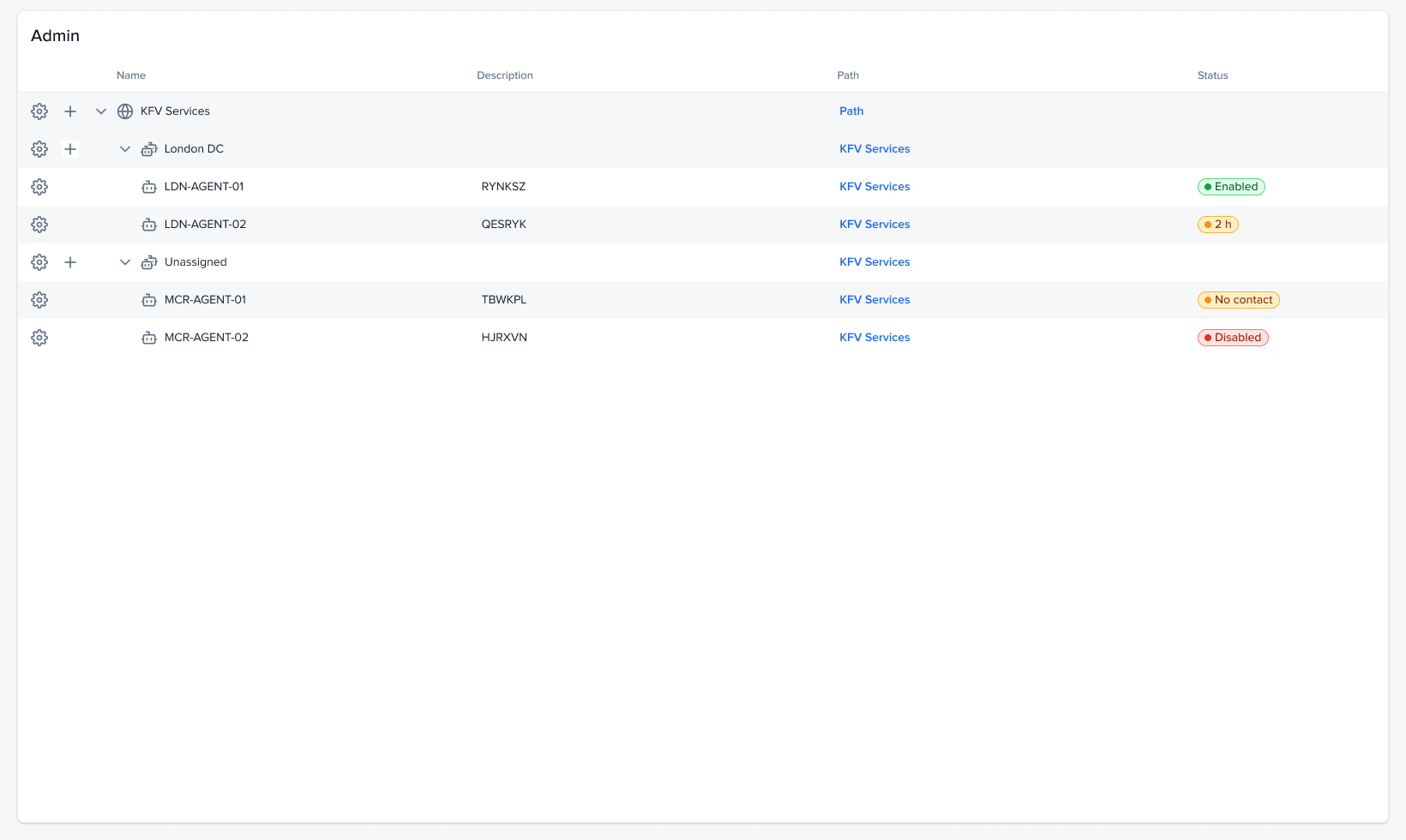
Task: Click the Name column header
Action: pyautogui.click(x=131, y=75)
